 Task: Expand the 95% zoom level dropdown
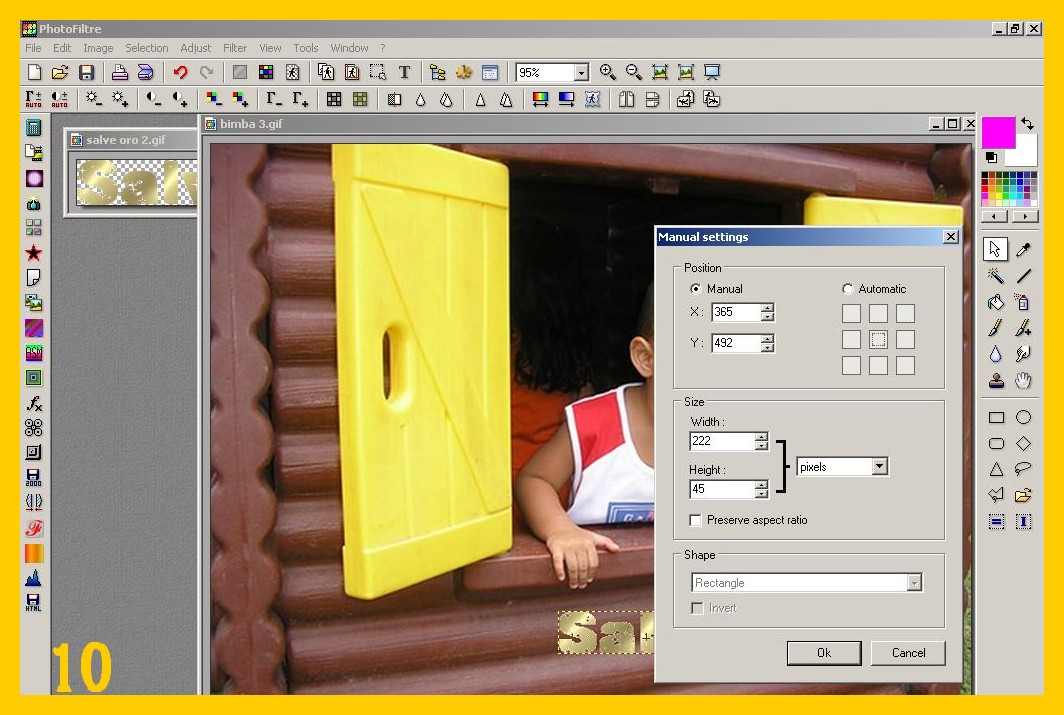[x=581, y=72]
